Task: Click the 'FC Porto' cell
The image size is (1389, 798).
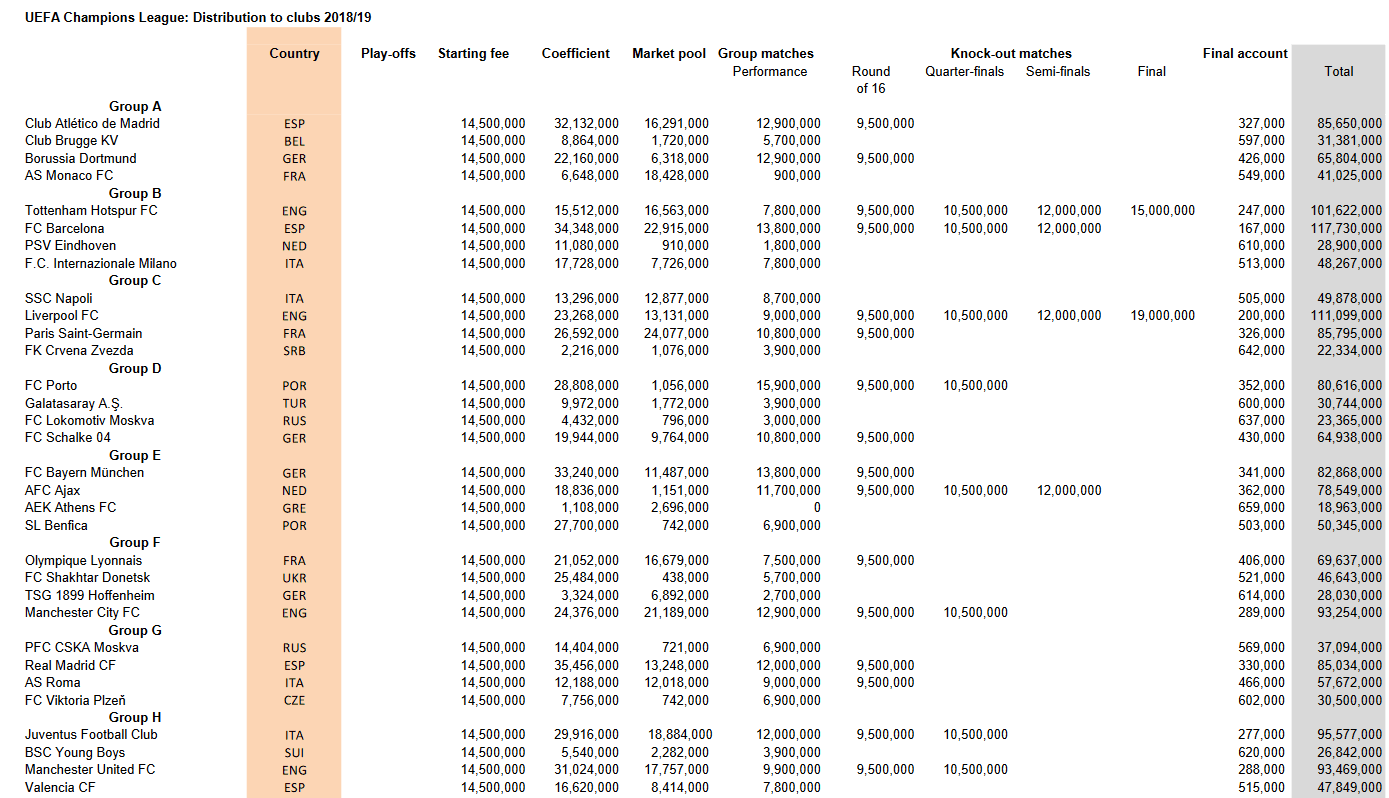Action: pyautogui.click(x=51, y=385)
